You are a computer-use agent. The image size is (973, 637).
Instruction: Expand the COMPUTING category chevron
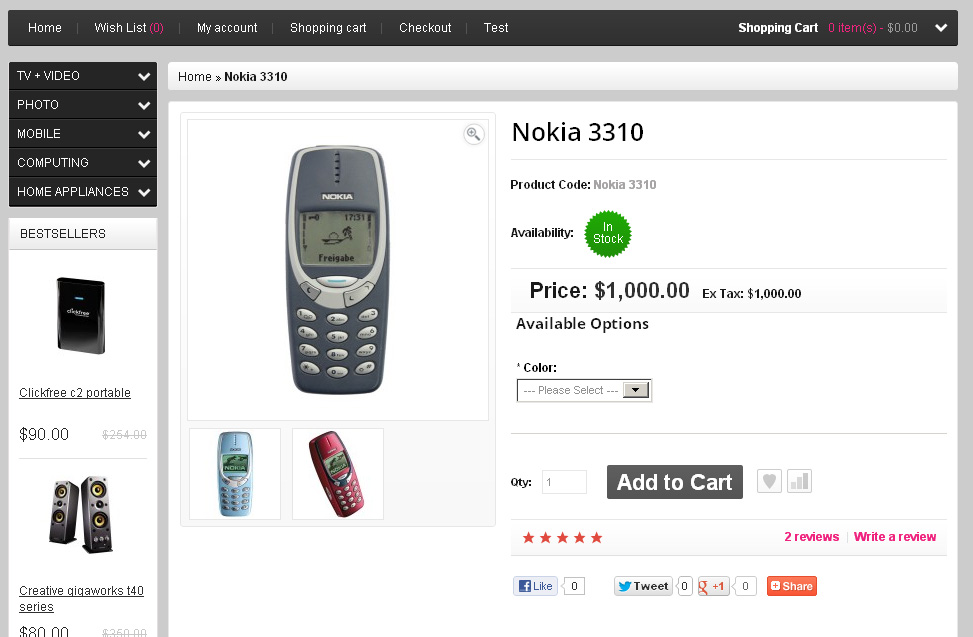(x=145, y=163)
